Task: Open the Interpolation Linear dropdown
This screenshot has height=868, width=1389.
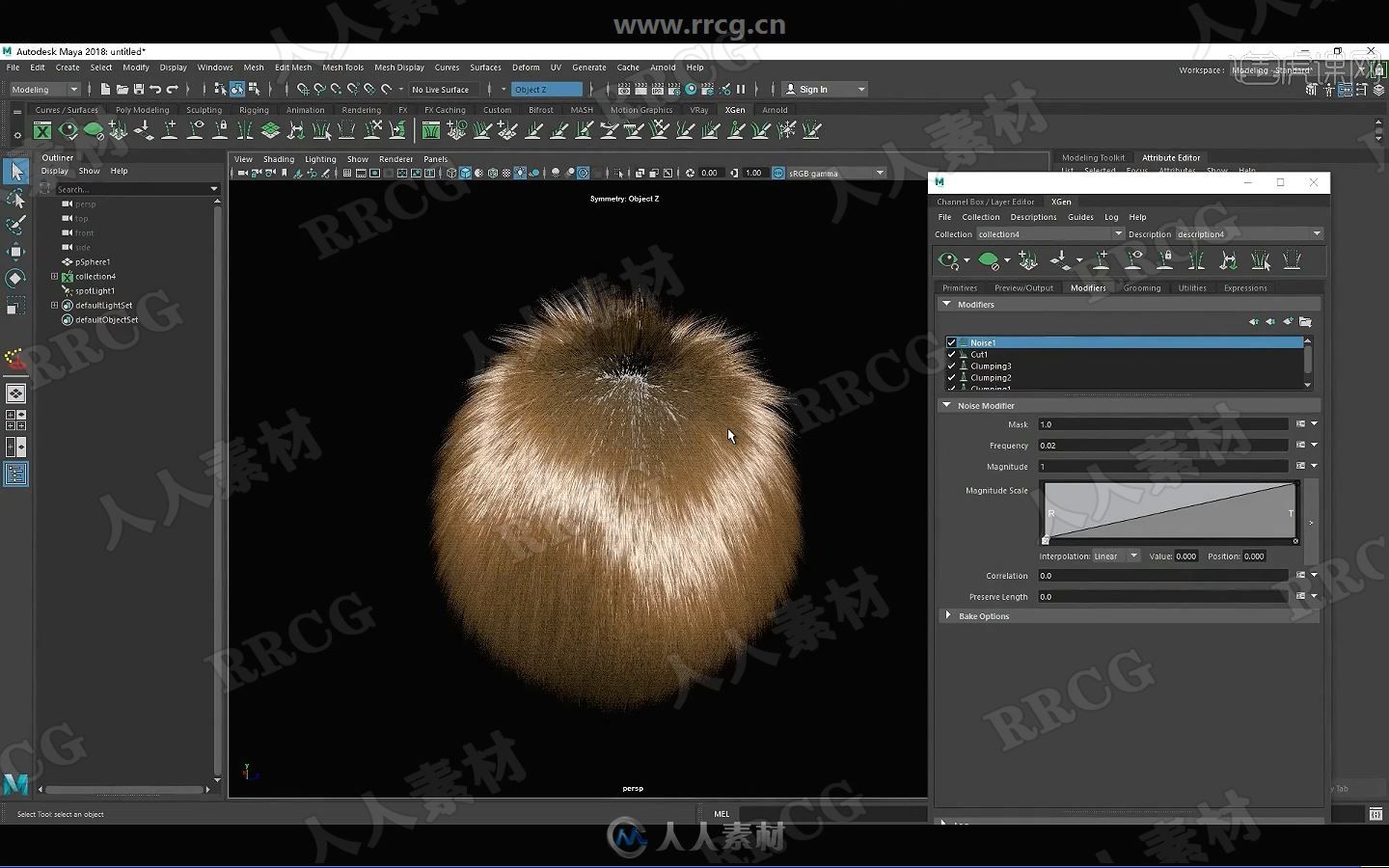Action: [1116, 556]
